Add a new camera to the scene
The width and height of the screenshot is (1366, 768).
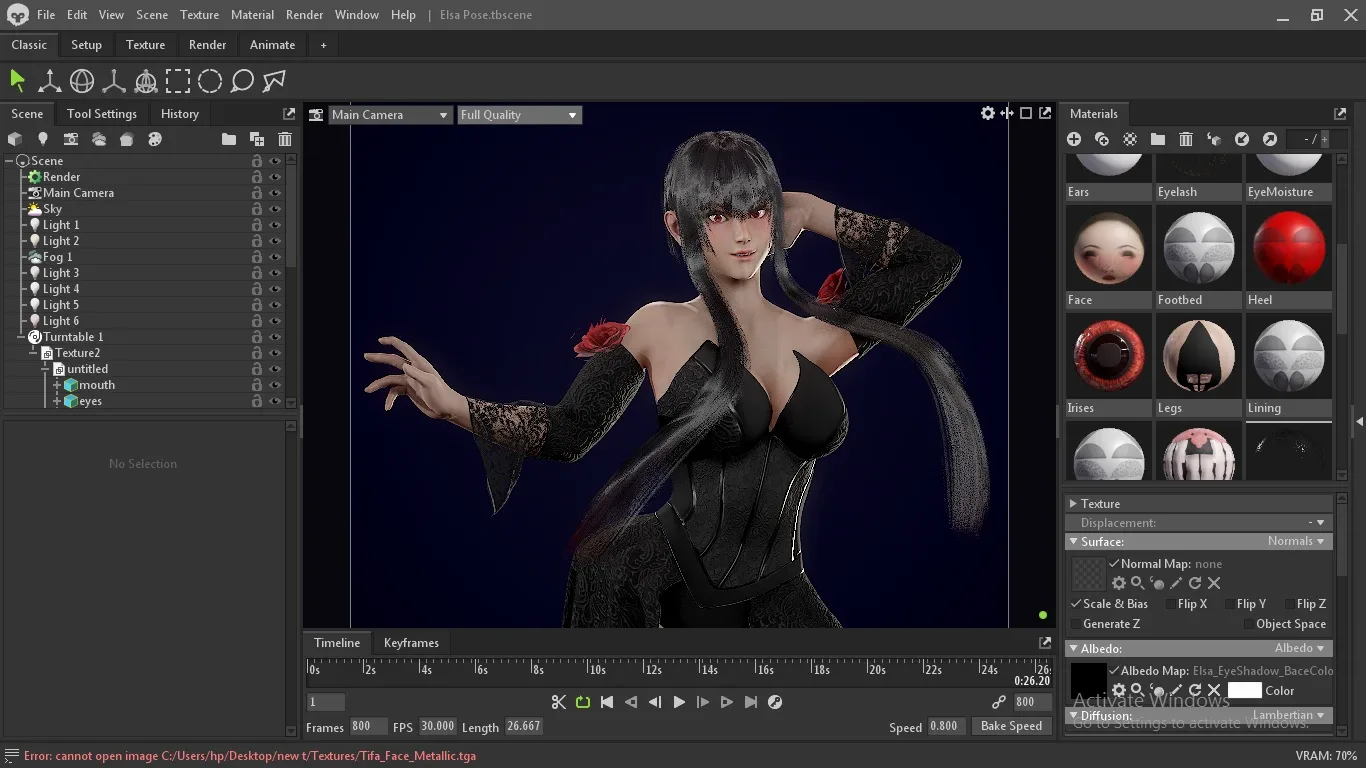(71, 139)
